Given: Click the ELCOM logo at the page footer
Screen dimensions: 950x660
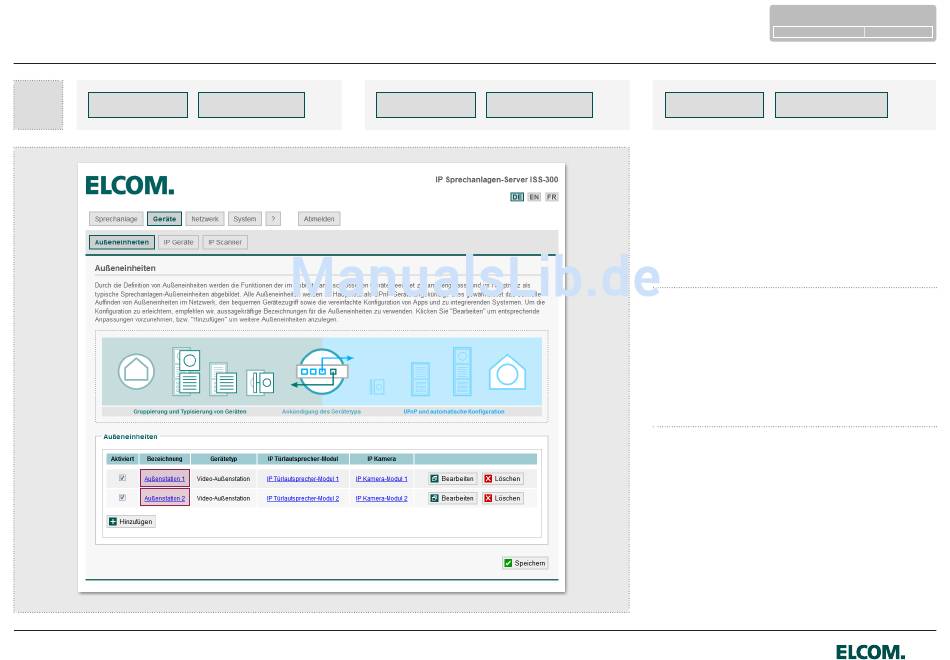Looking at the screenshot, I should coord(871,652).
